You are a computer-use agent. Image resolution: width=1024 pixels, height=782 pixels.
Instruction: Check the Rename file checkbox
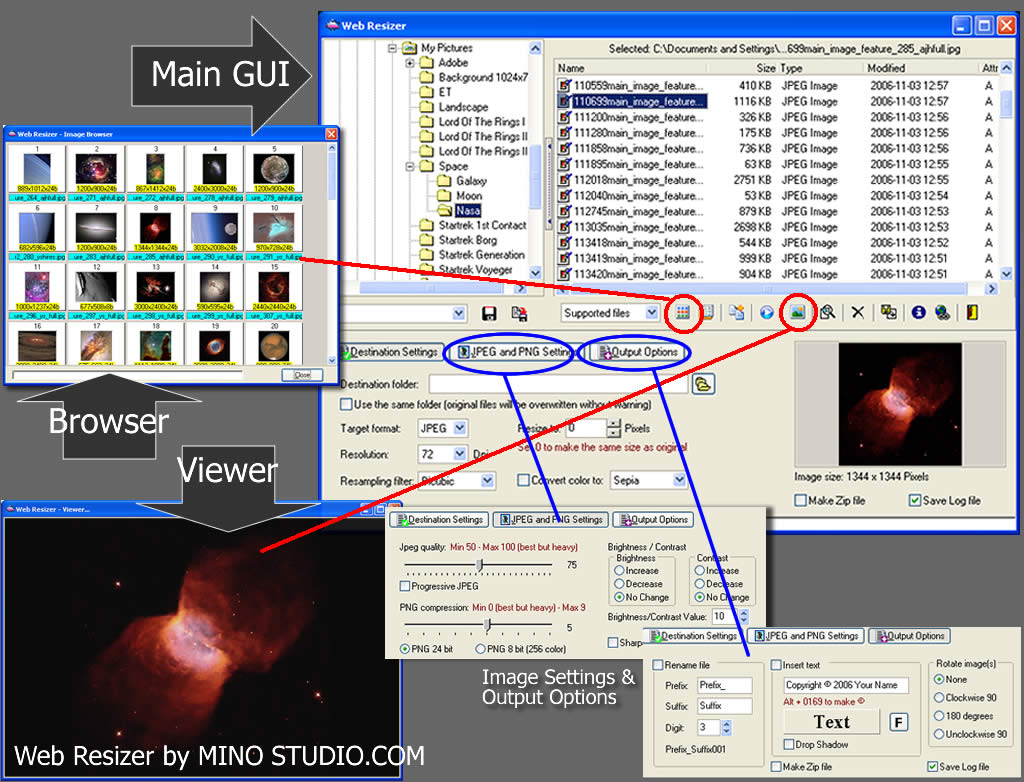point(658,665)
